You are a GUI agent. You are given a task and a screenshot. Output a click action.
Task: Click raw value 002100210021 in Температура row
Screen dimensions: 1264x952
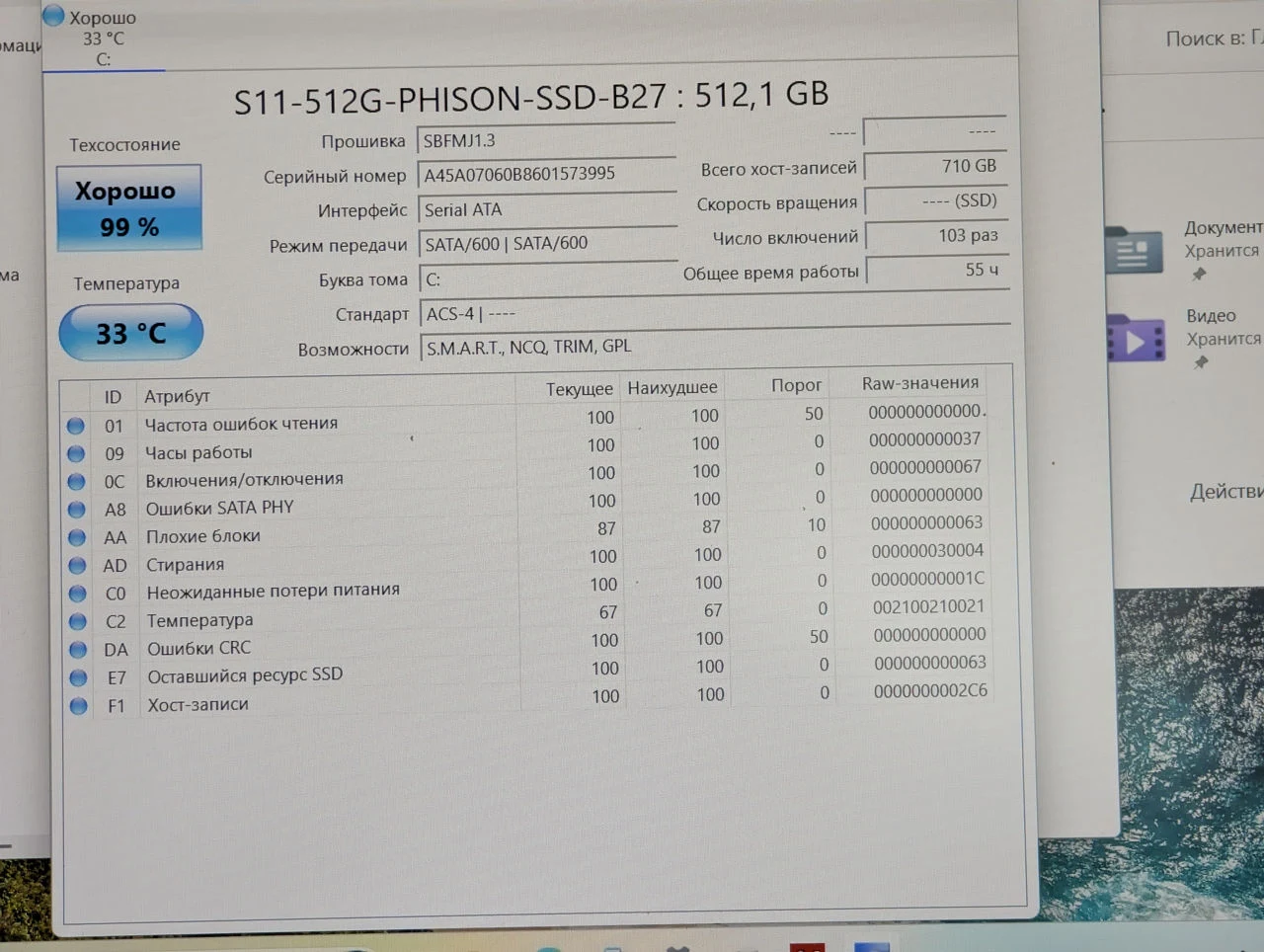pos(928,607)
